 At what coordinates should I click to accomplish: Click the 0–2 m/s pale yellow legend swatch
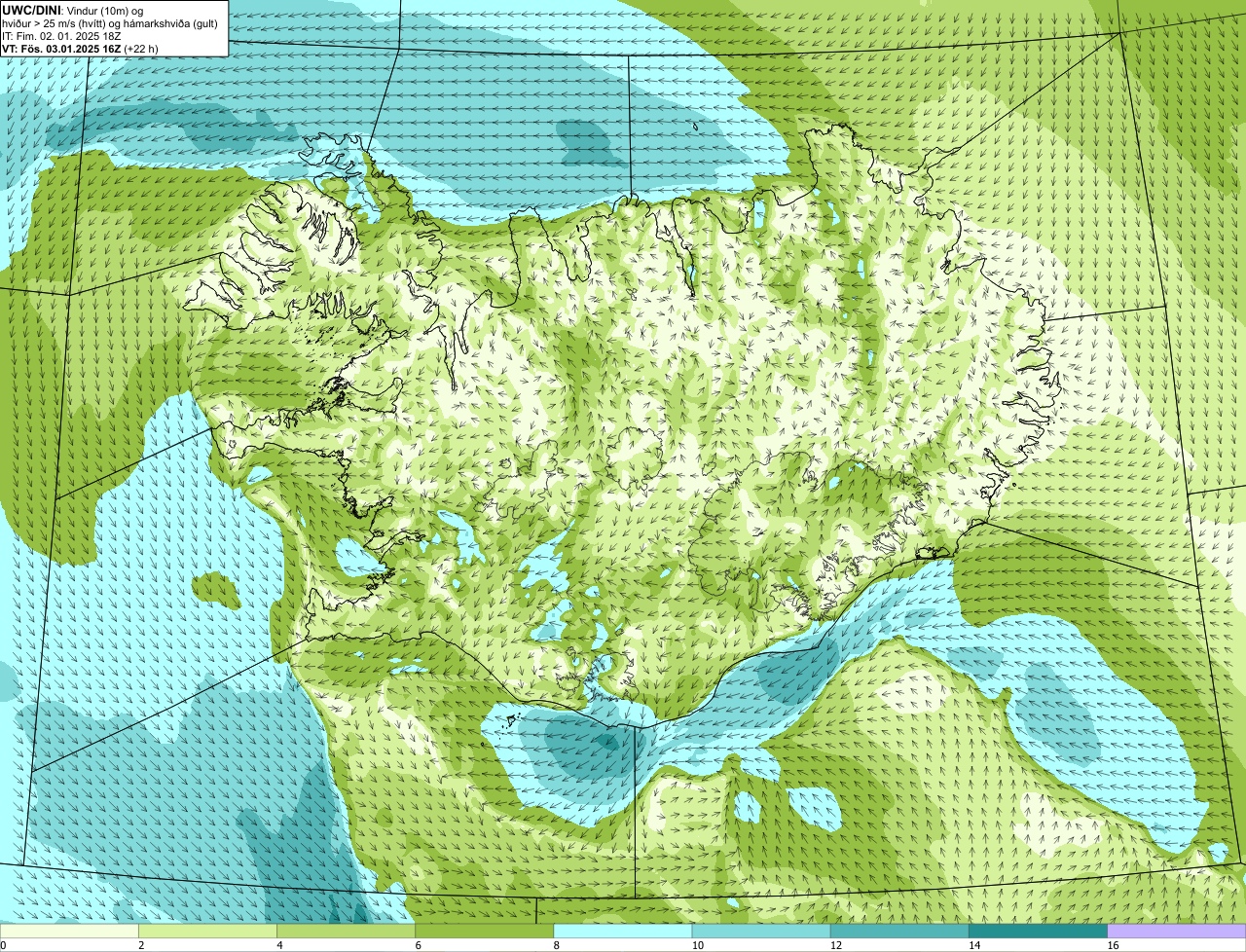tap(69, 932)
